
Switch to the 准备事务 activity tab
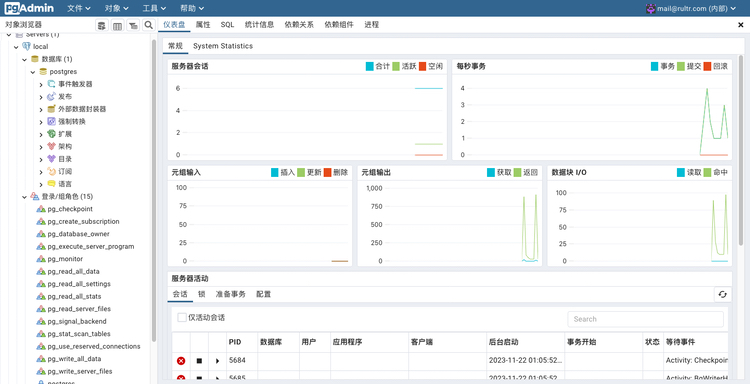[x=231, y=294]
